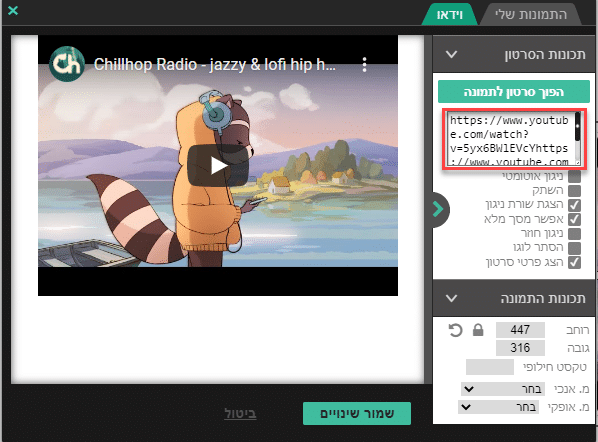Click the הפוך סרטון לתמונה button
This screenshot has width=598, height=442.
click(x=514, y=92)
